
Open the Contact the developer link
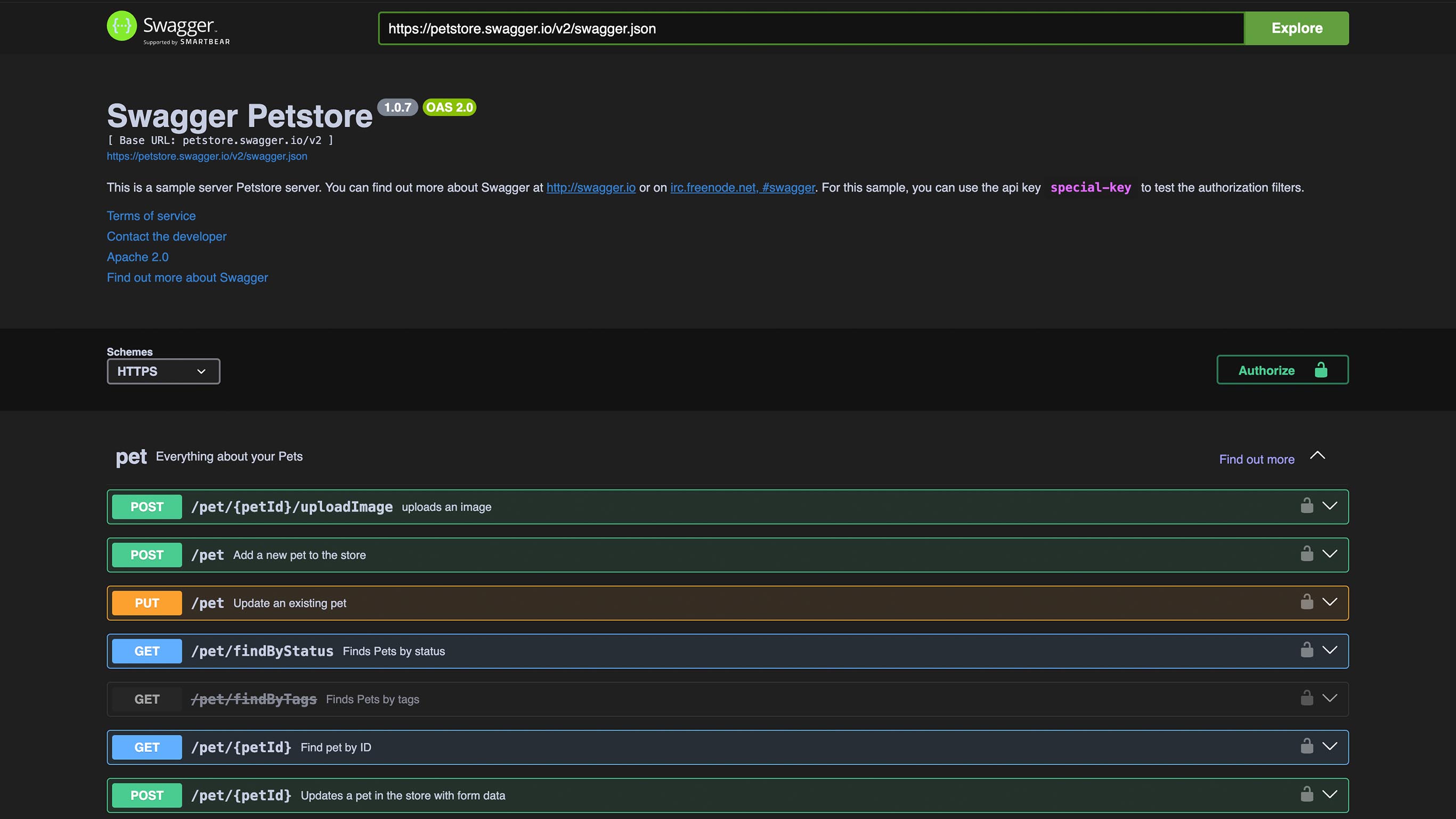(166, 236)
